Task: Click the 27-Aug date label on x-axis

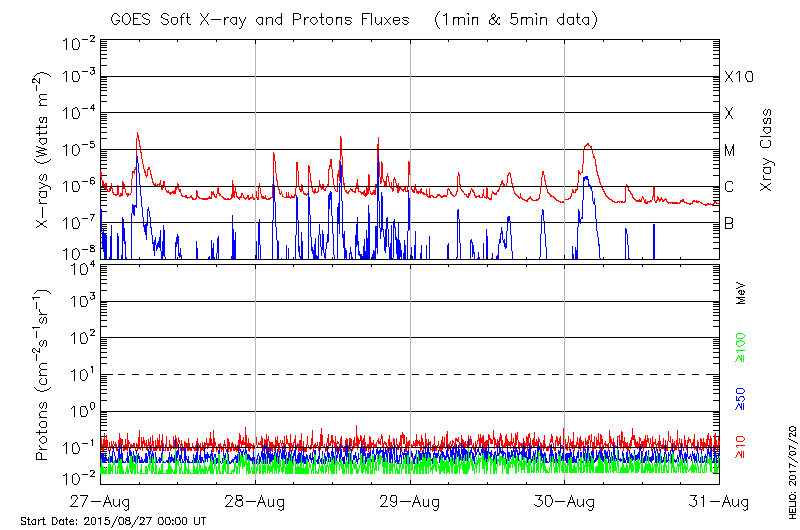Action: coord(100,502)
